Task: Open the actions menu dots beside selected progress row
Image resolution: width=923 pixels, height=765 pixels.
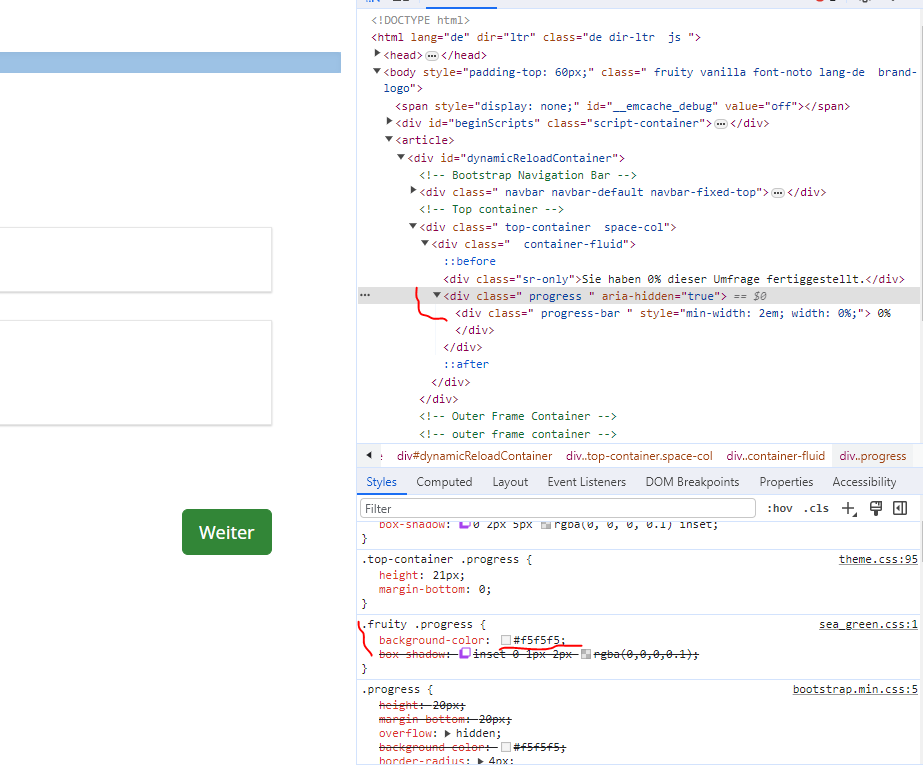Action: (x=366, y=295)
